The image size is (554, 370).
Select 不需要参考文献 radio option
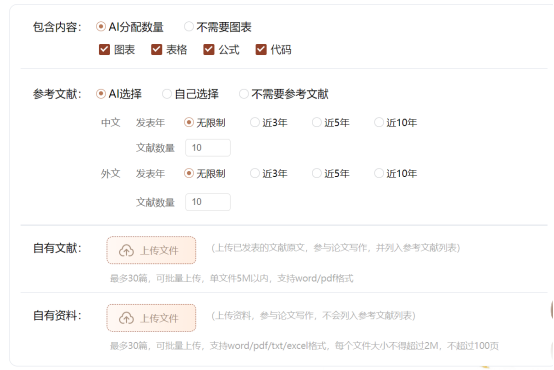[x=244, y=94]
